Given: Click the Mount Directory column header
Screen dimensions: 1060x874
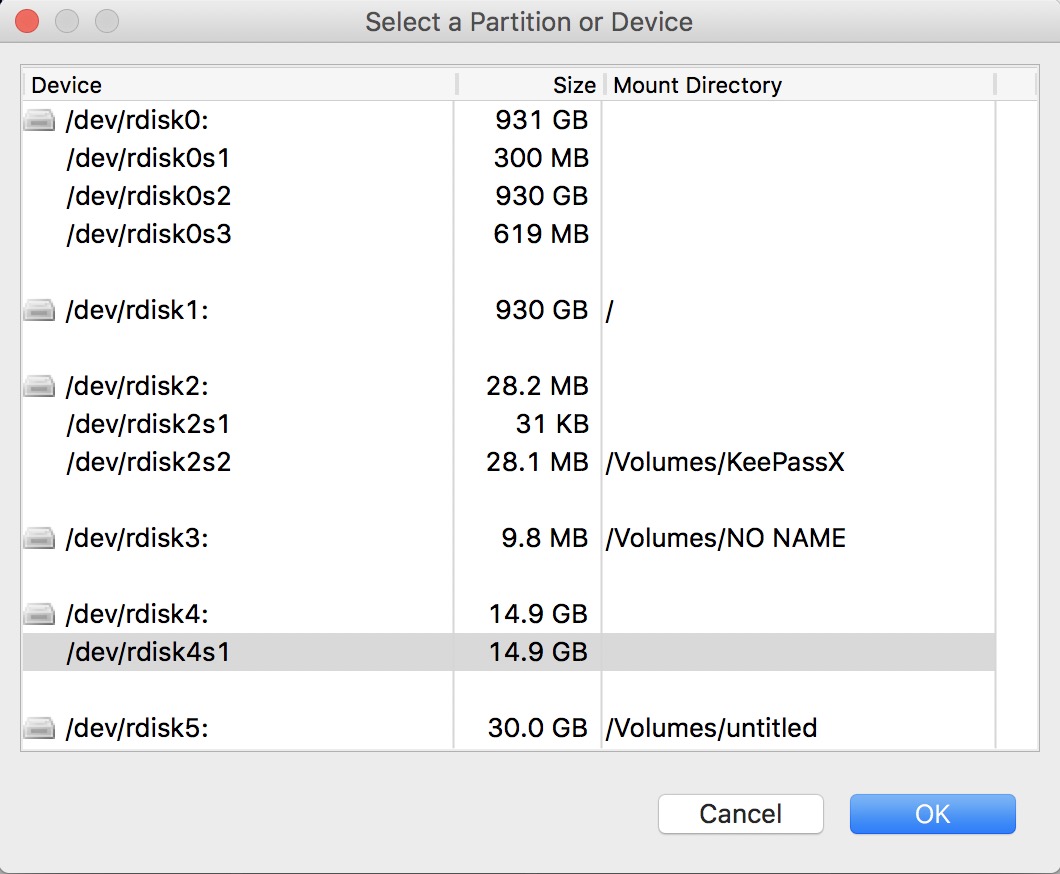Looking at the screenshot, I should point(698,85).
